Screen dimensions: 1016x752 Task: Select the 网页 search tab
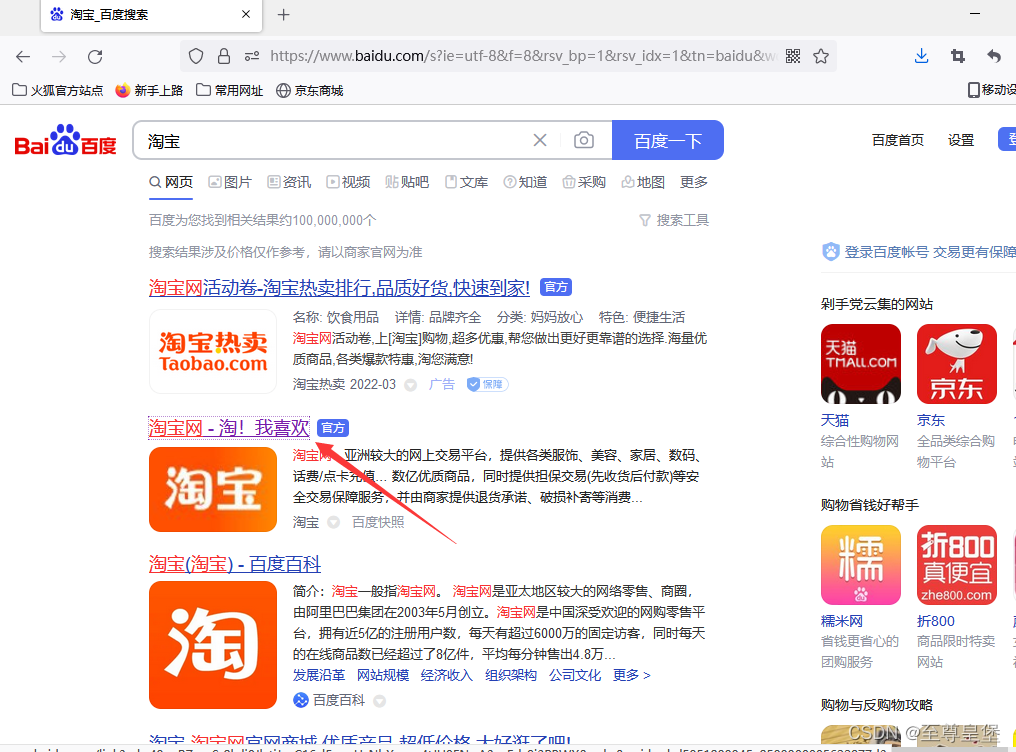tap(171, 182)
